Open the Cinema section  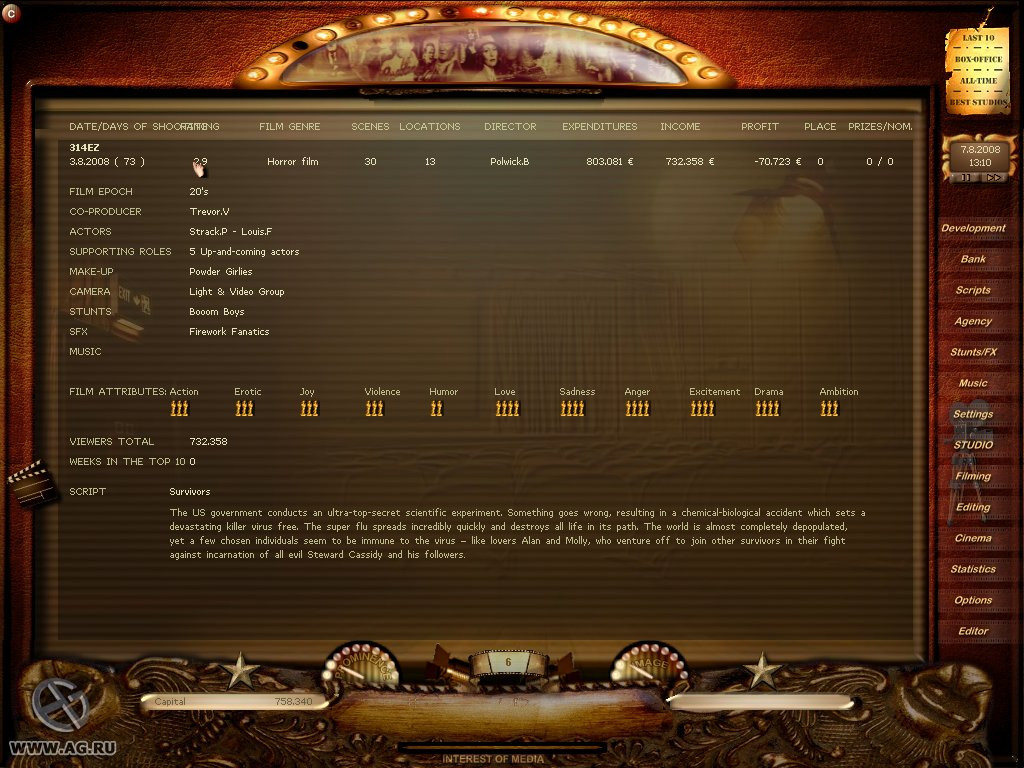coord(973,538)
